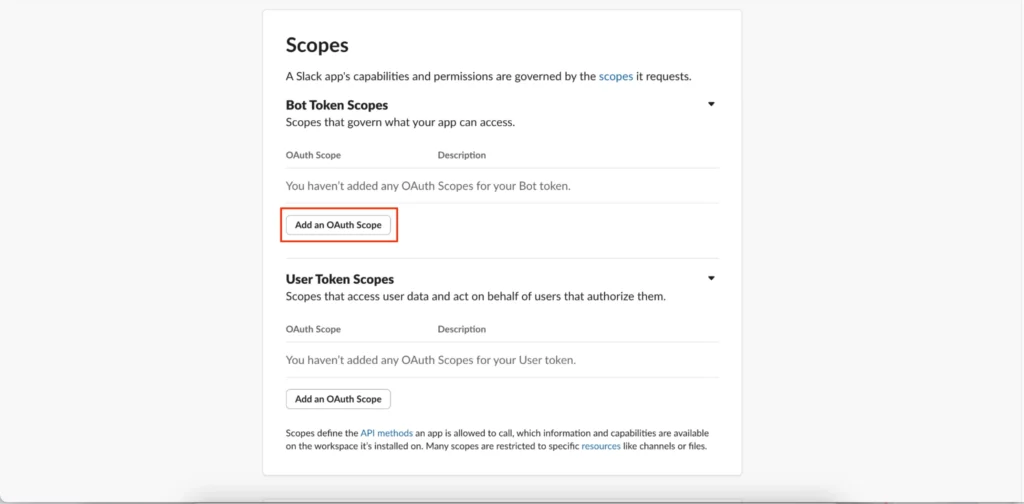Click the 'User Token Scopes' heading

(x=340, y=279)
